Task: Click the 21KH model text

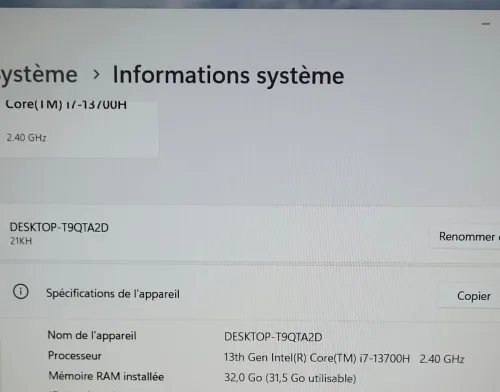Action: tap(21, 241)
